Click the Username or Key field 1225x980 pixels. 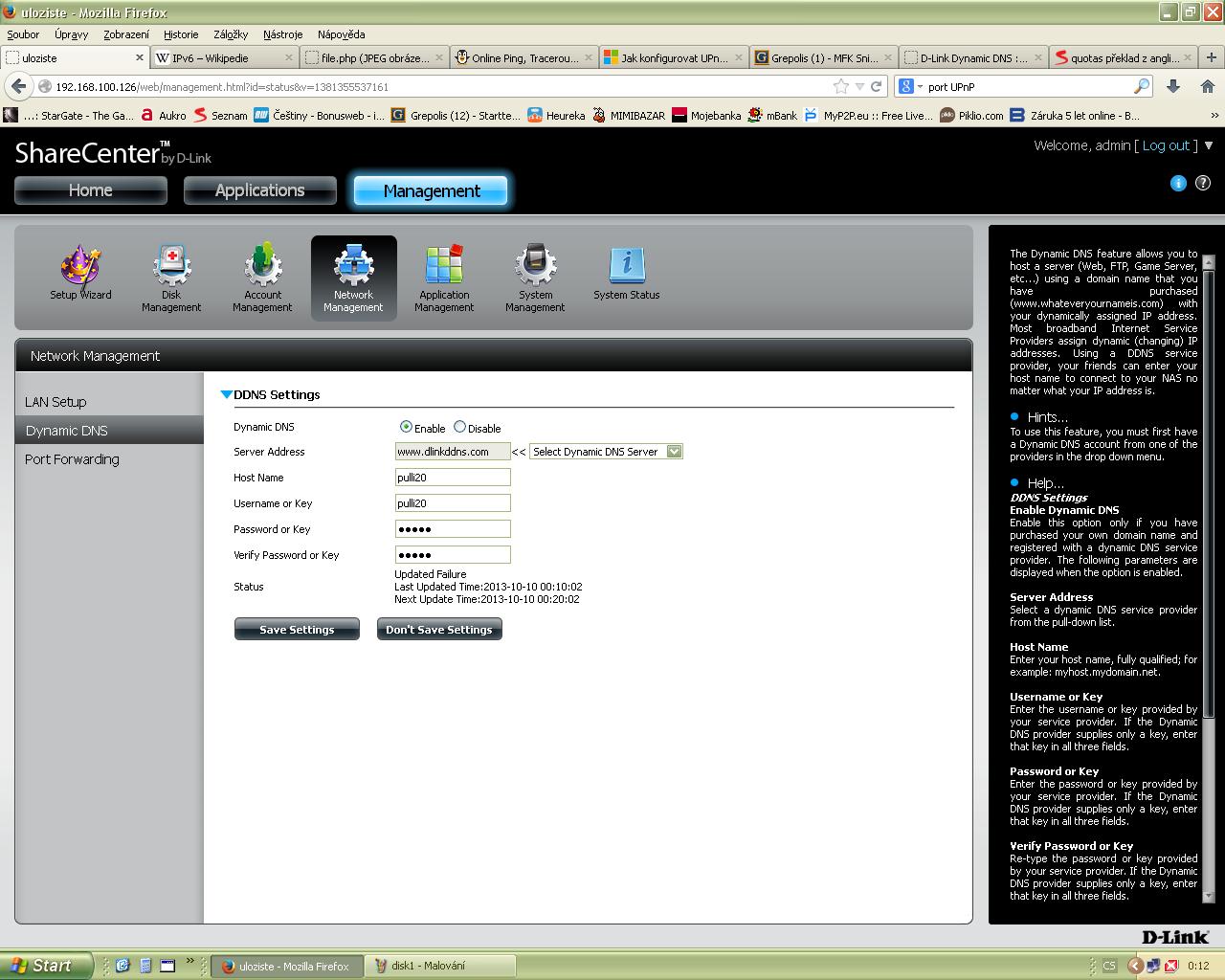click(x=453, y=503)
